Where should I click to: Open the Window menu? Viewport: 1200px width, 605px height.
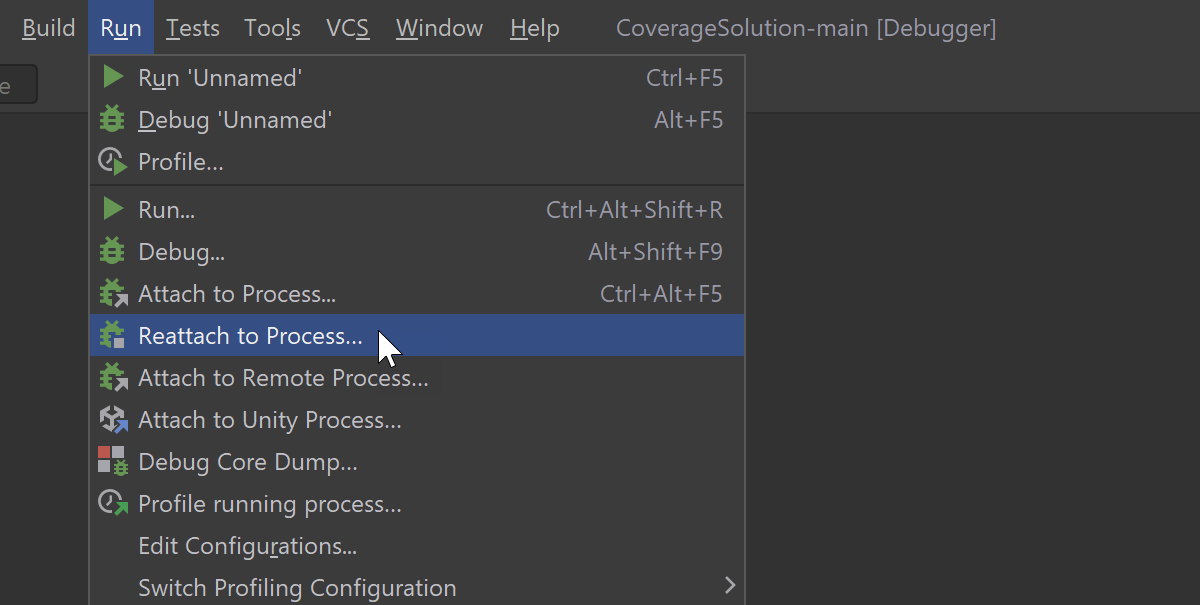pos(440,28)
